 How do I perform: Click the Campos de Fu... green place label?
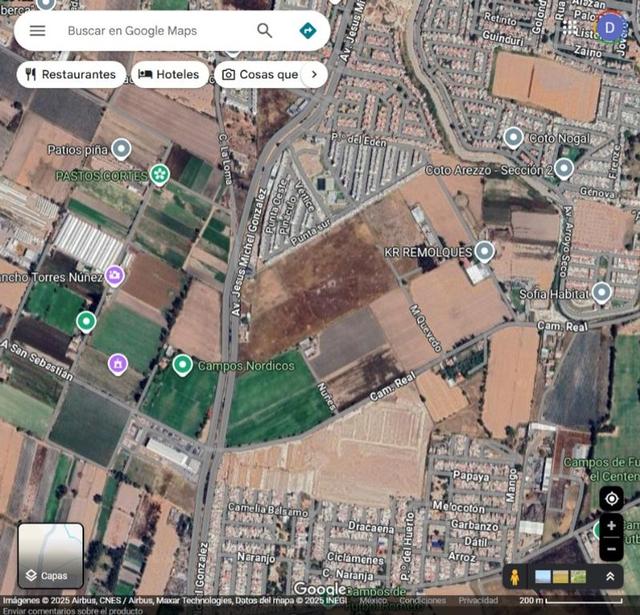tap(601, 469)
